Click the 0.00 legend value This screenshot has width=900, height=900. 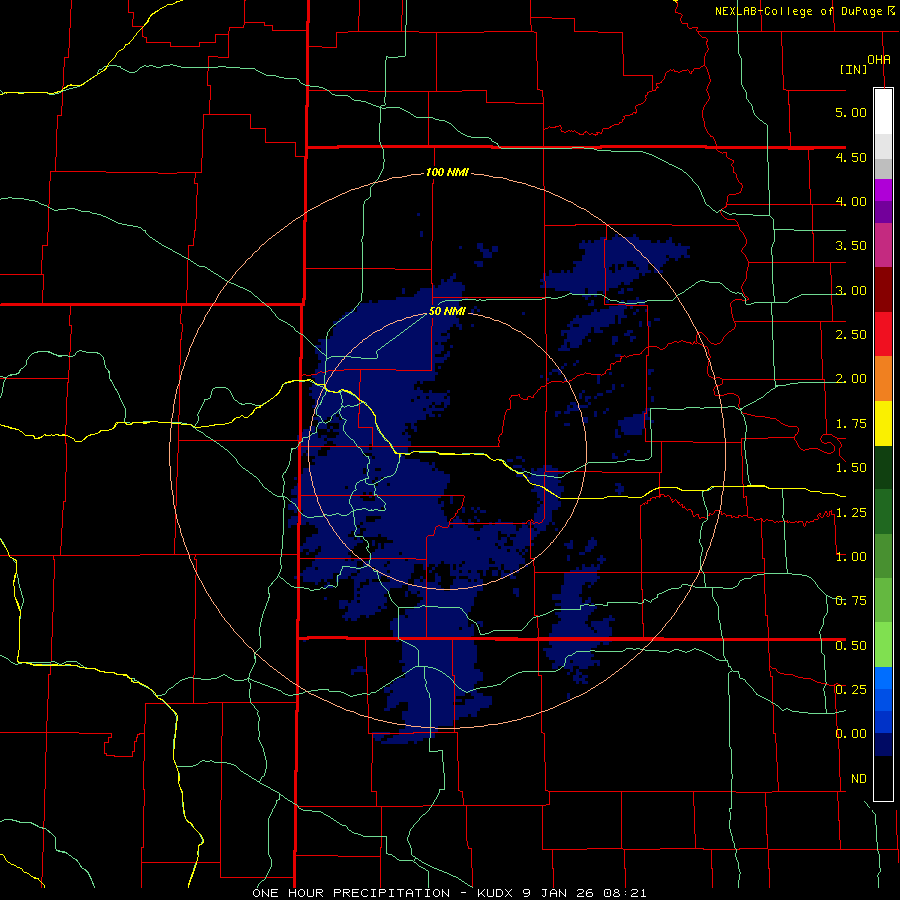pos(851,734)
